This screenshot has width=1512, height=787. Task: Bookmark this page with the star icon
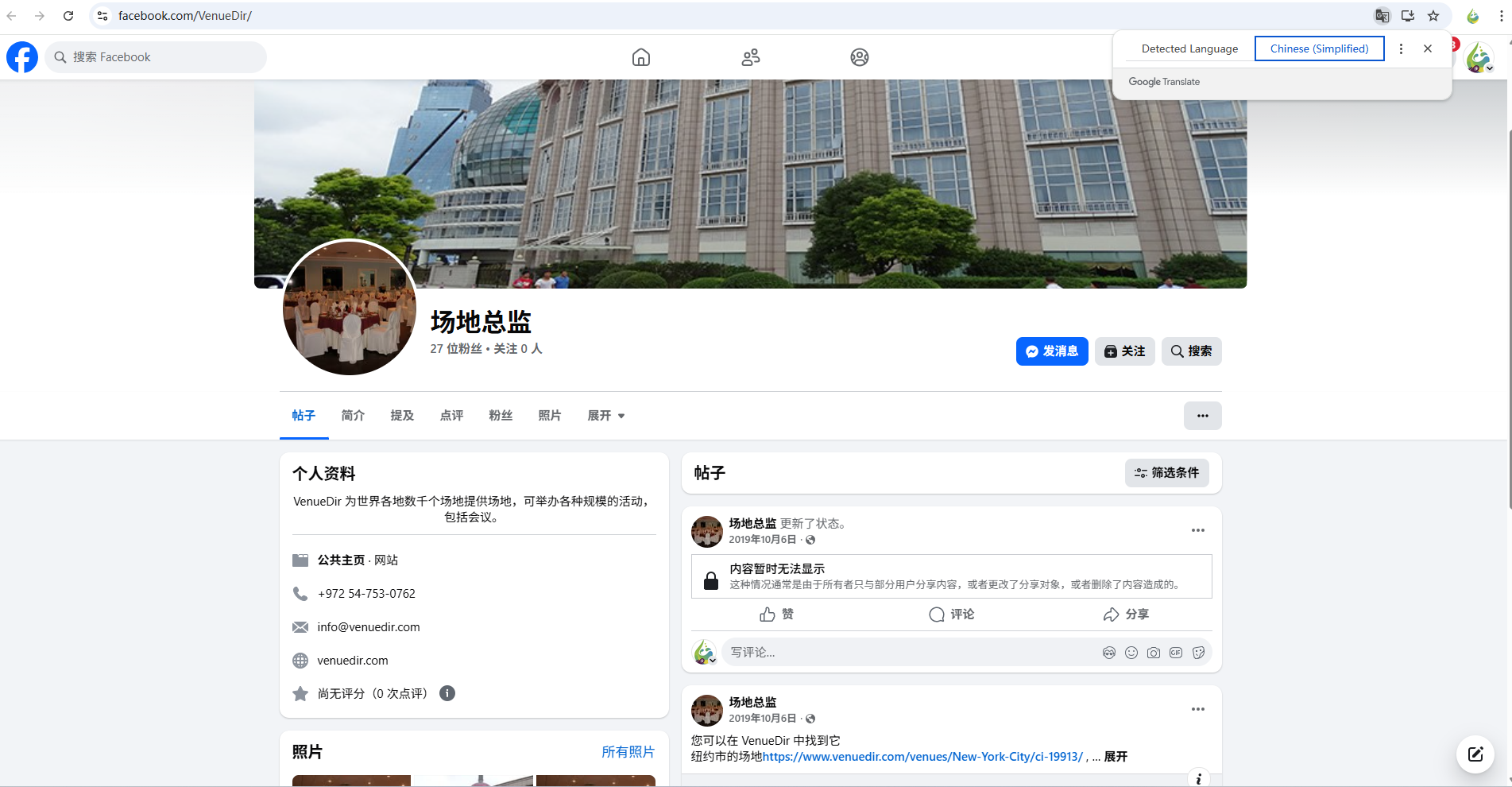[1433, 16]
